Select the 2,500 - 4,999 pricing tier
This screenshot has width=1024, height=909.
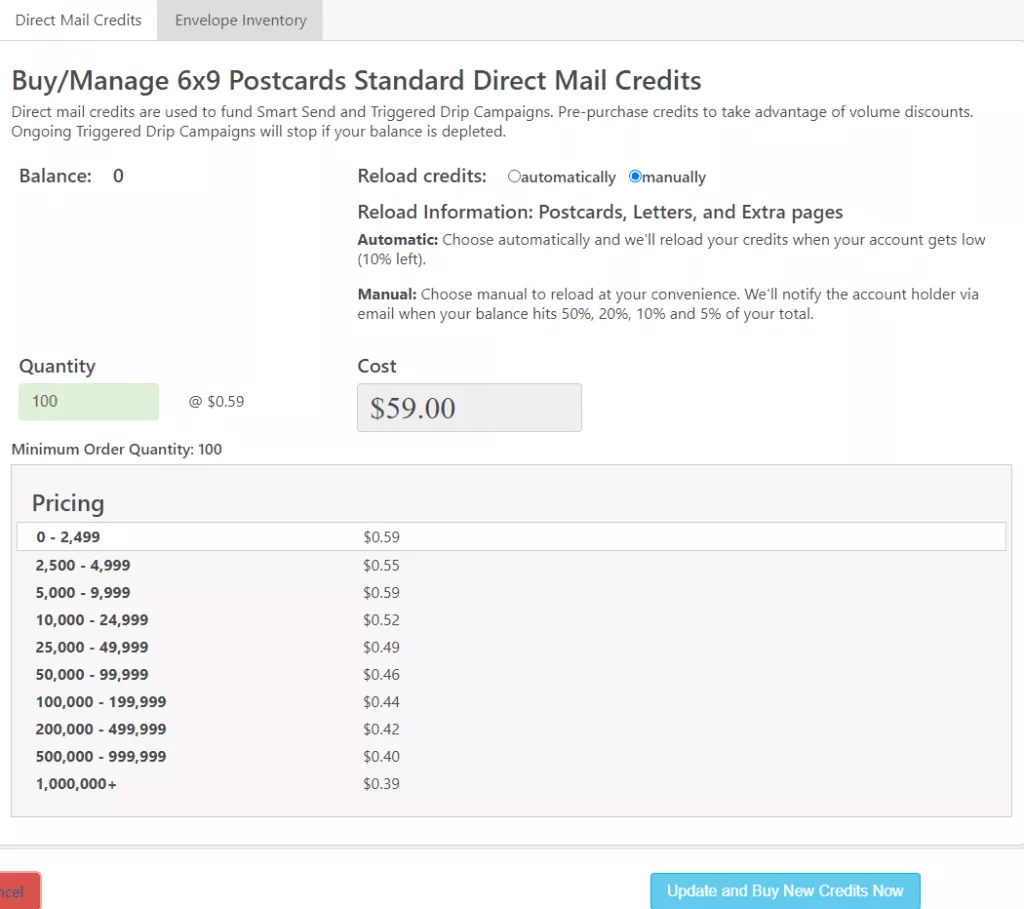pos(83,565)
